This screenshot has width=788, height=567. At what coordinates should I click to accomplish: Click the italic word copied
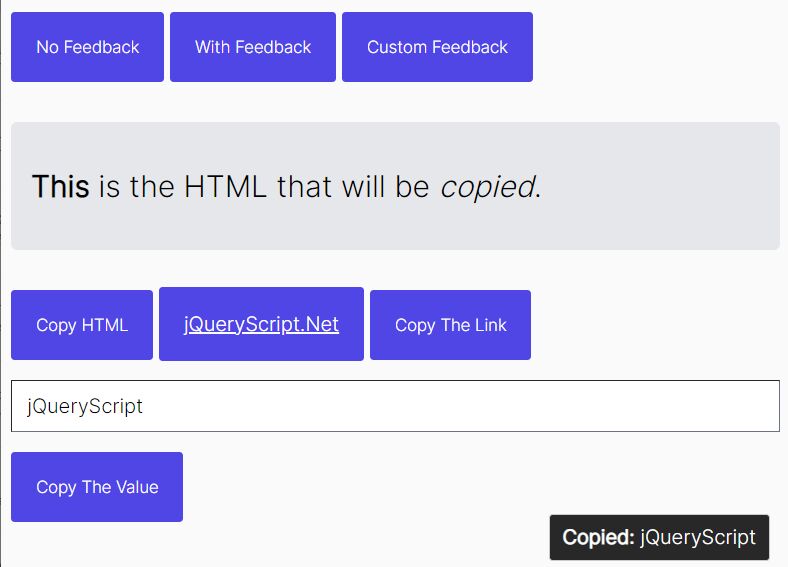pyautogui.click(x=487, y=187)
